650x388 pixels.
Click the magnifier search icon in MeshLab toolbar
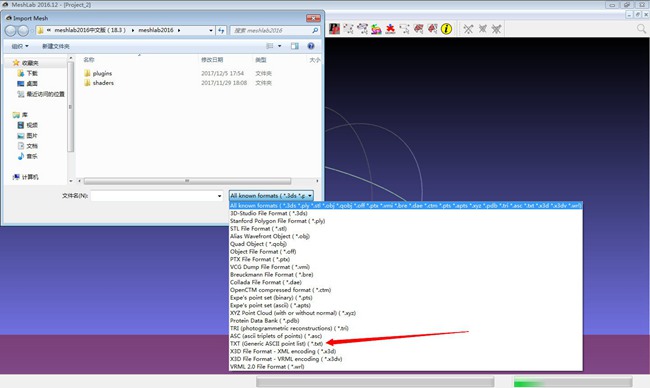point(641,29)
